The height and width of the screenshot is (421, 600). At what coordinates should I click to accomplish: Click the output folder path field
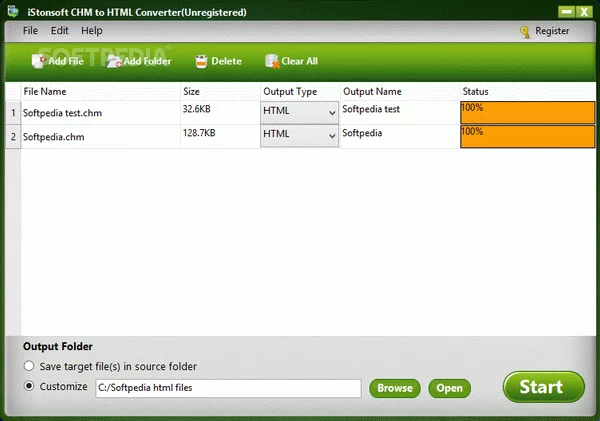tap(227, 388)
